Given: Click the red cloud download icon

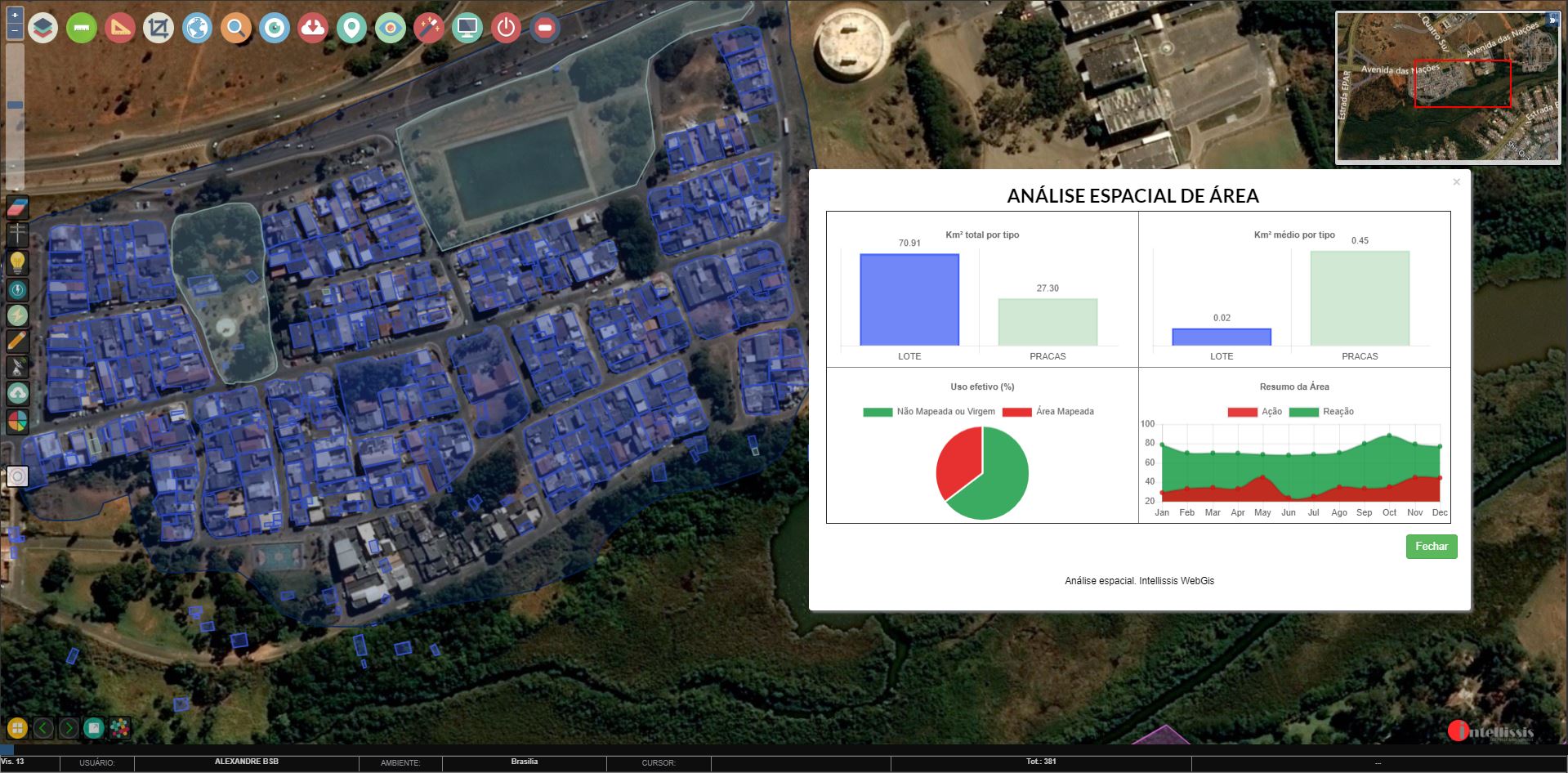Looking at the screenshot, I should (x=312, y=29).
